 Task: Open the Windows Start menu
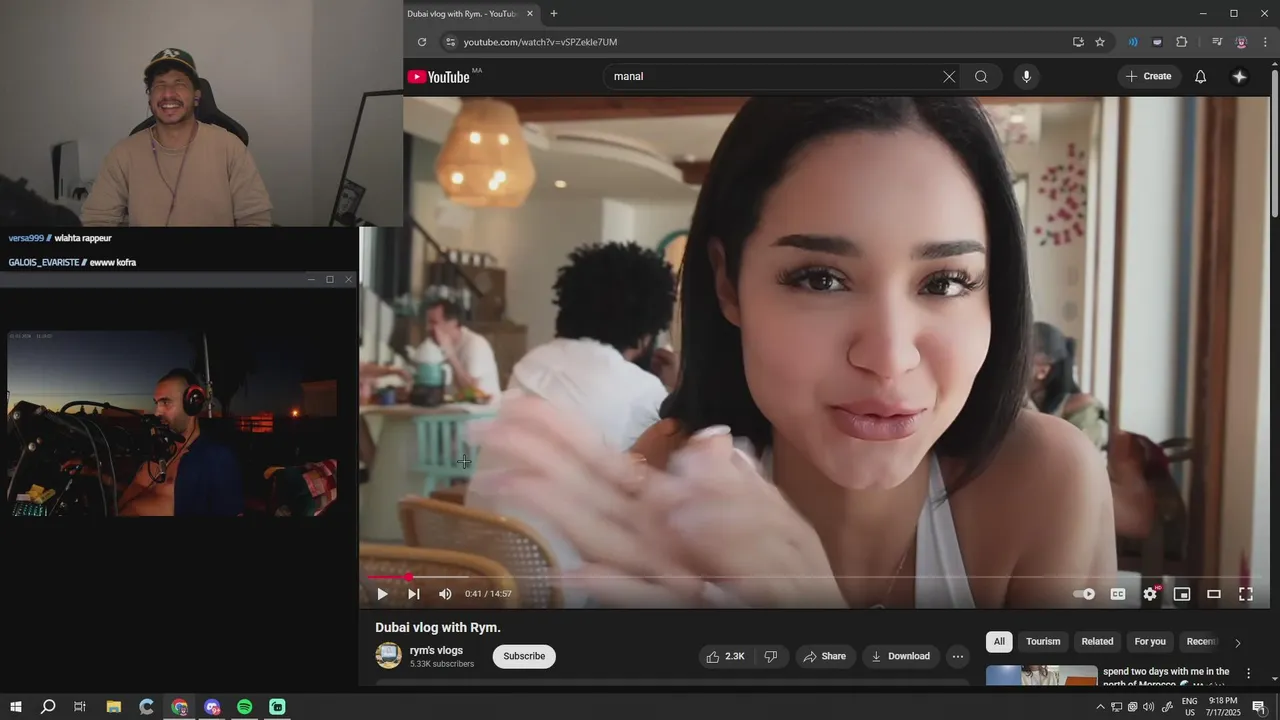click(15, 707)
